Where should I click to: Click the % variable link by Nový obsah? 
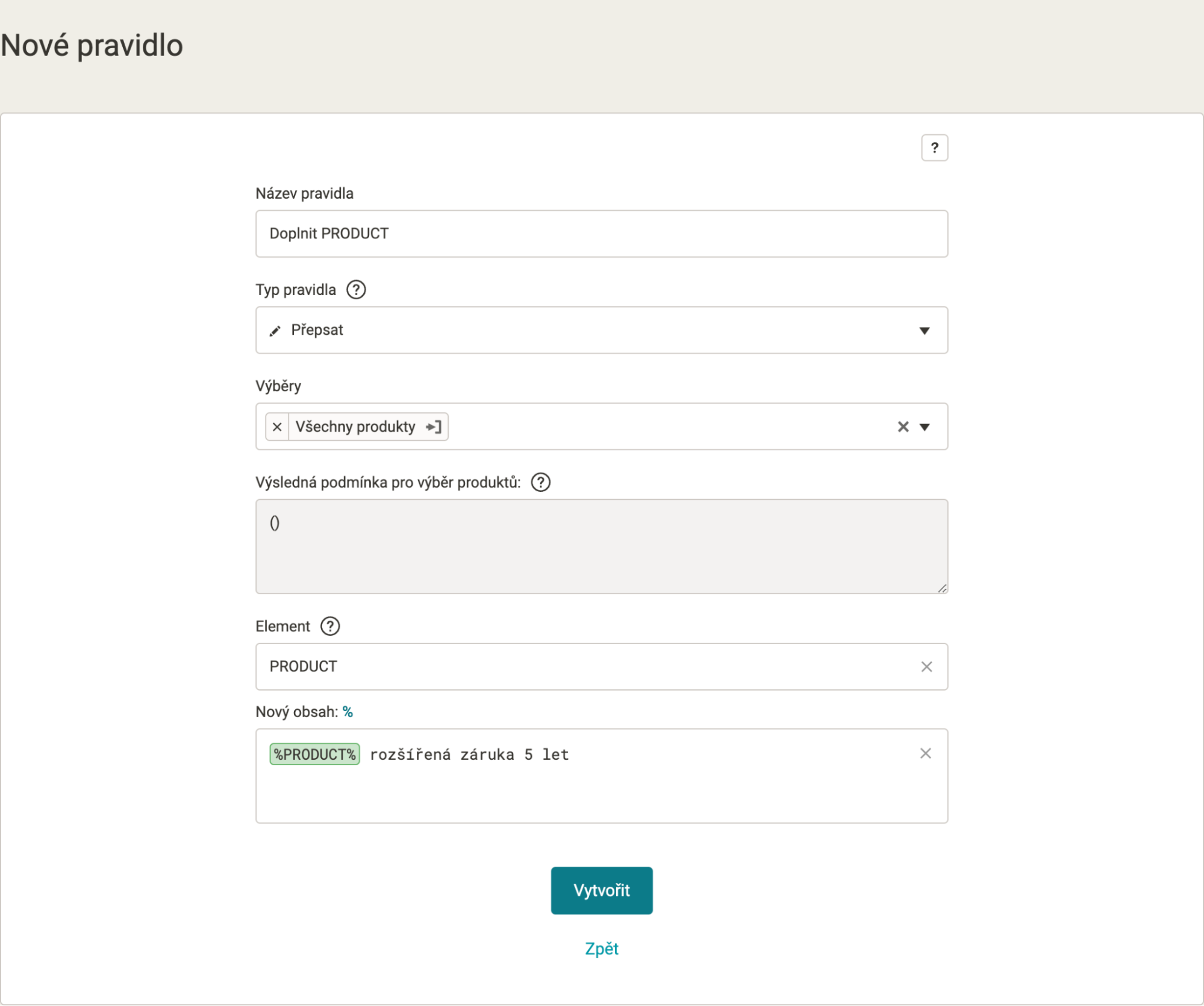[348, 712]
